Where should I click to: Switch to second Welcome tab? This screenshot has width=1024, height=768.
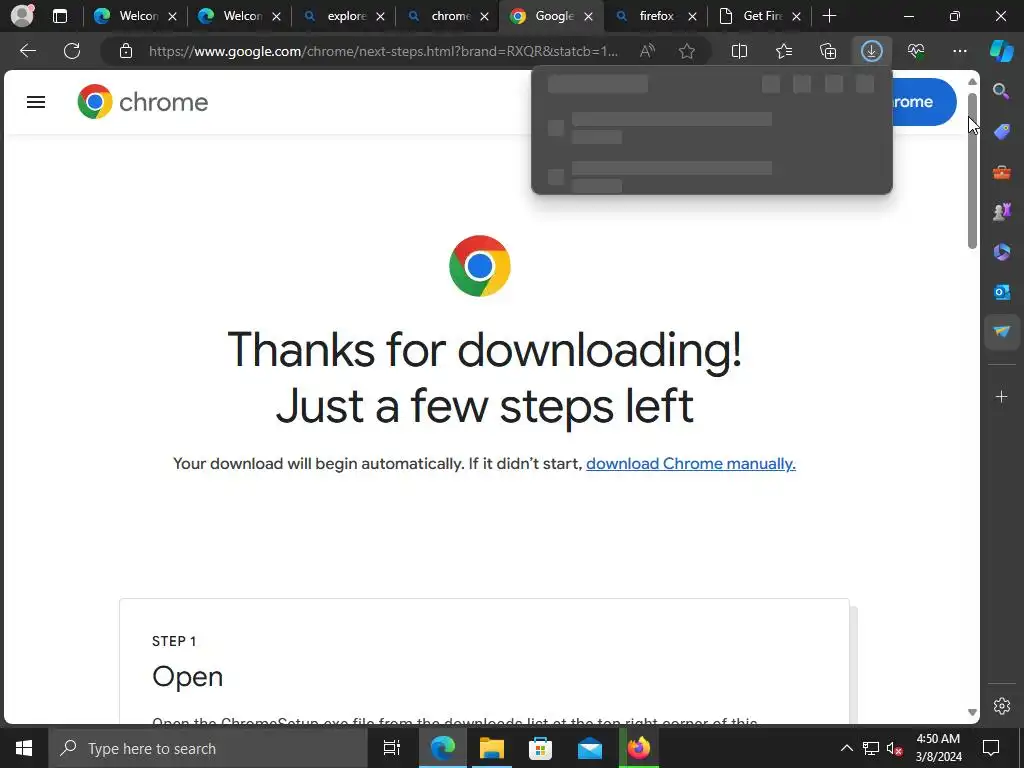(x=239, y=16)
